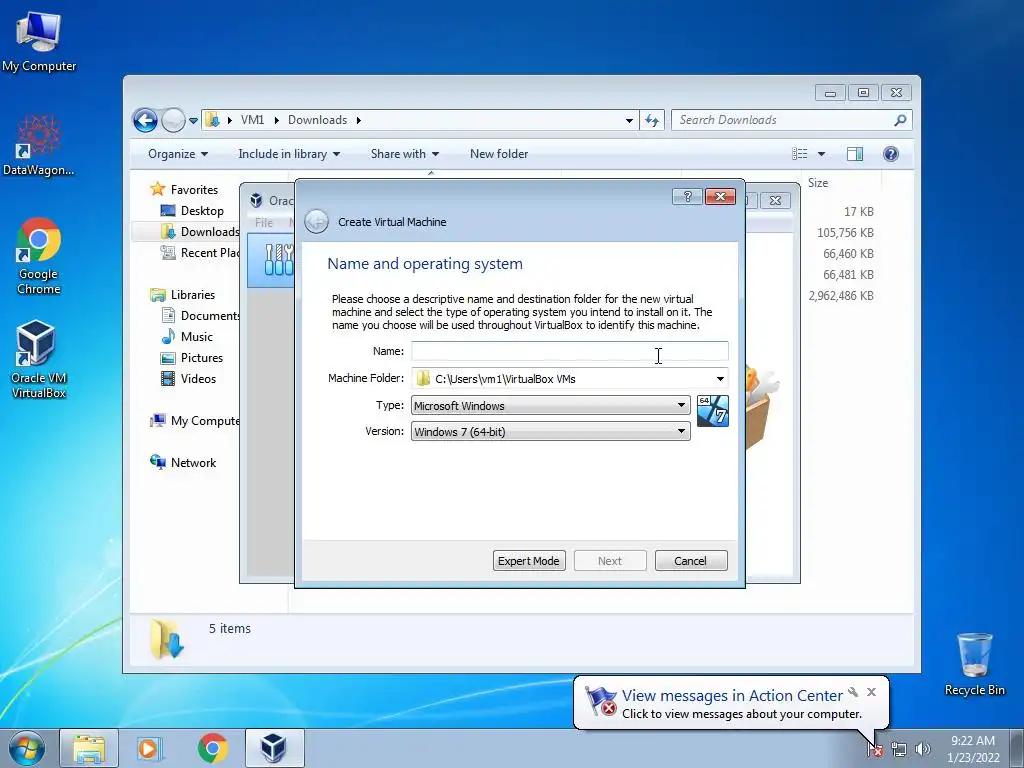
Task: Open DataWagon desktop shortcut
Action: [39, 145]
